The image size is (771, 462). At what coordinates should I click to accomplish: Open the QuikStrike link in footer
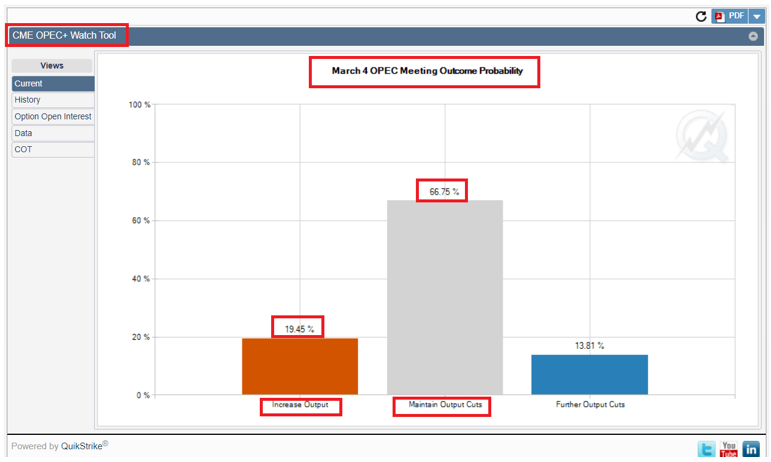pyautogui.click(x=82, y=446)
